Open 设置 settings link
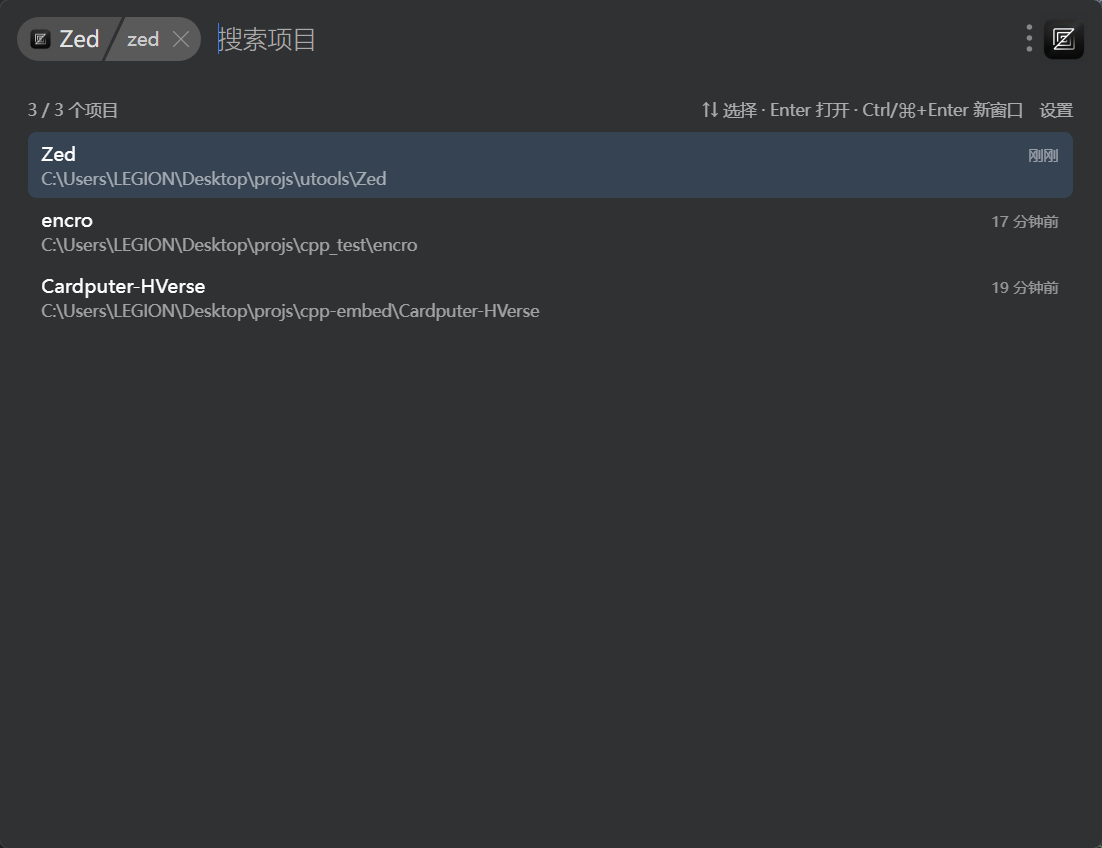This screenshot has height=848, width=1102. [x=1056, y=110]
